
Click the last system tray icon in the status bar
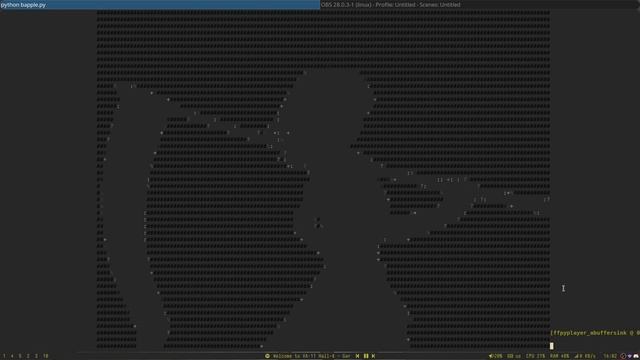636,356
